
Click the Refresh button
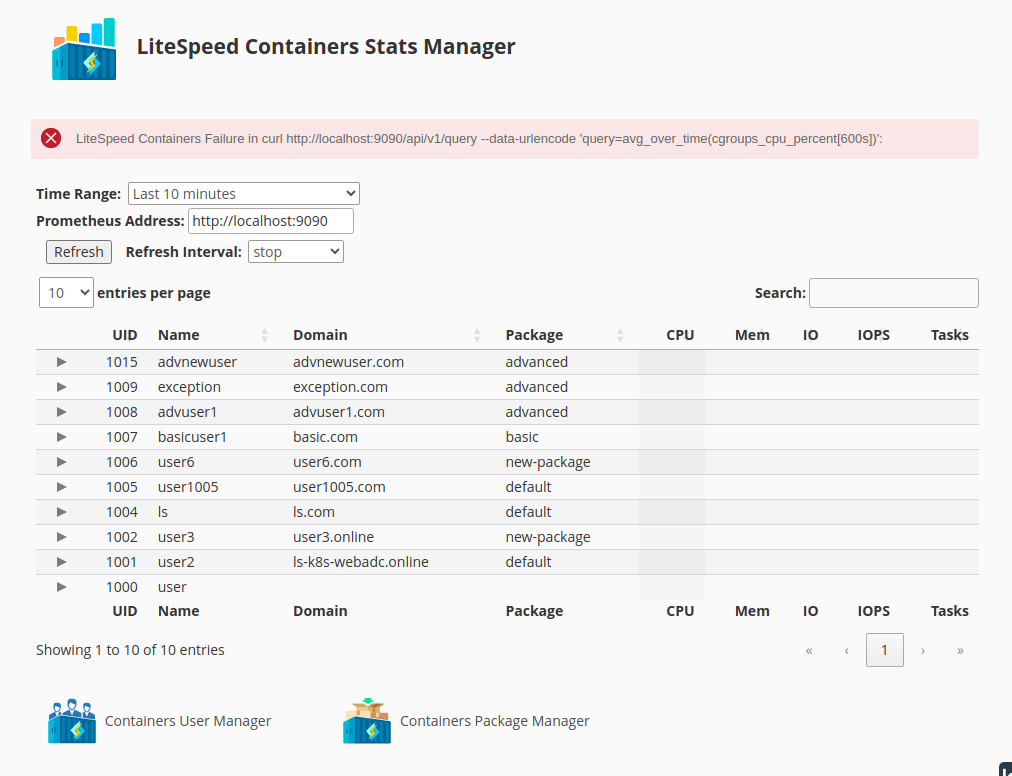click(78, 251)
